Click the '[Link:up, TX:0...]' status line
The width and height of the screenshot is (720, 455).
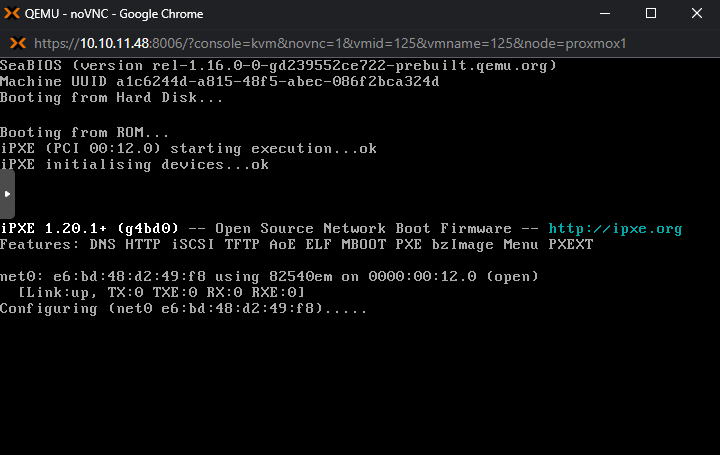coord(161,292)
